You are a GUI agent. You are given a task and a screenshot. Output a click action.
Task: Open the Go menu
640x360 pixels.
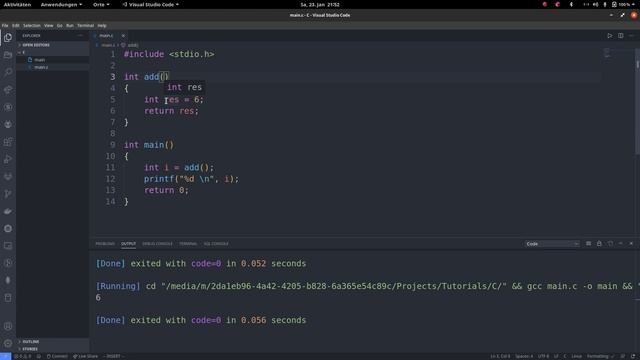[x=60, y=25]
